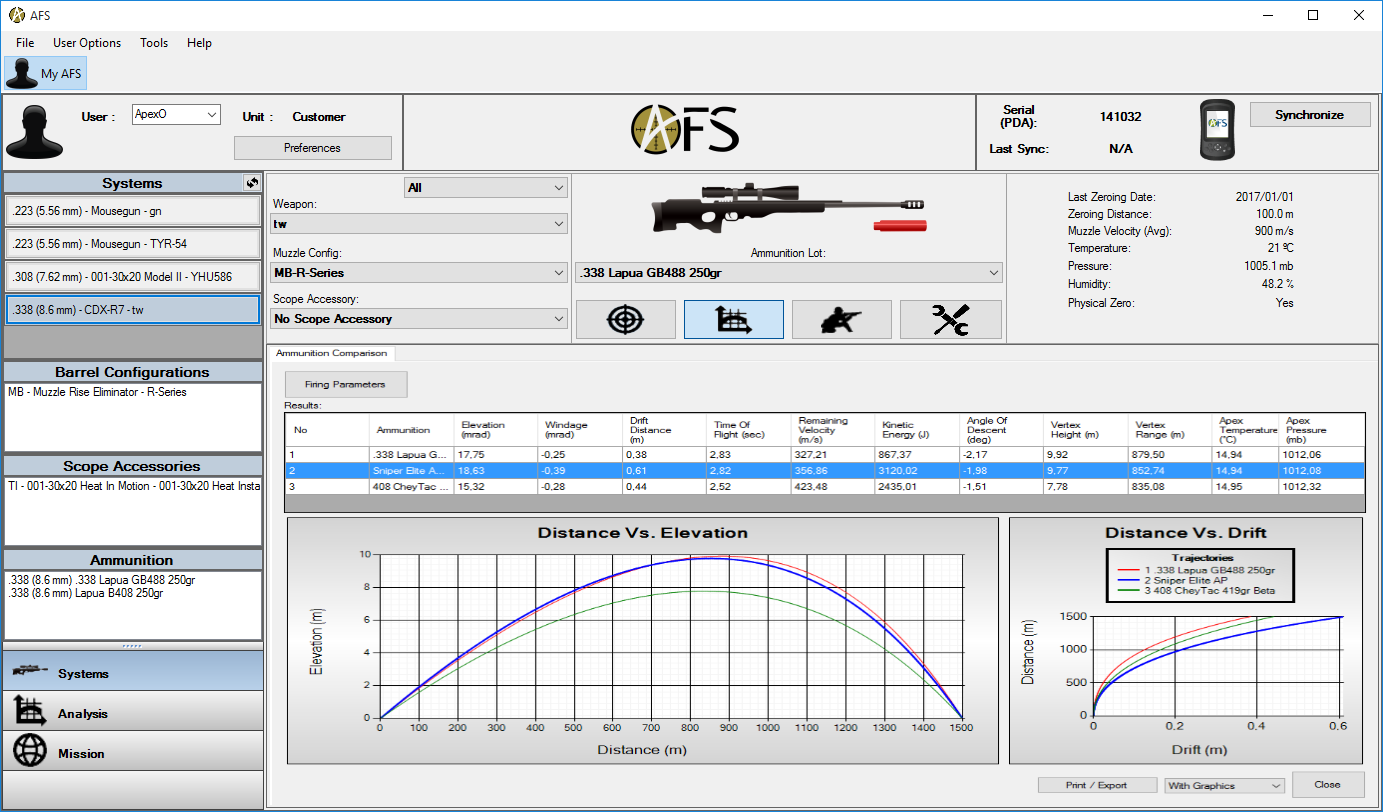Select results row 2 Sniper Elite
1383x812 pixels.
pos(824,470)
